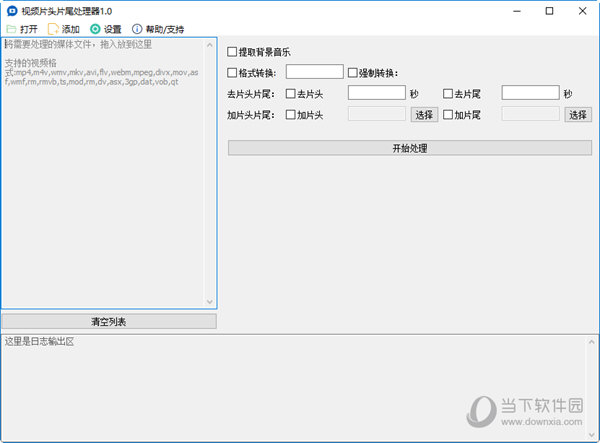Click the blue 帮助/支持 info icon
This screenshot has height=443, width=600.
(x=137, y=29)
